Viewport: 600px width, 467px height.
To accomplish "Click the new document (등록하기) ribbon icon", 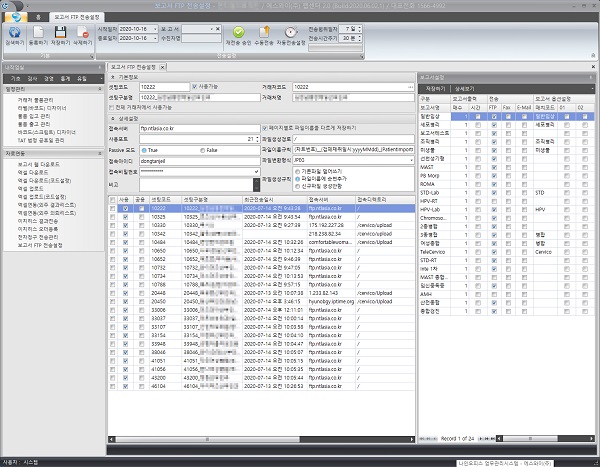I will coord(38,33).
